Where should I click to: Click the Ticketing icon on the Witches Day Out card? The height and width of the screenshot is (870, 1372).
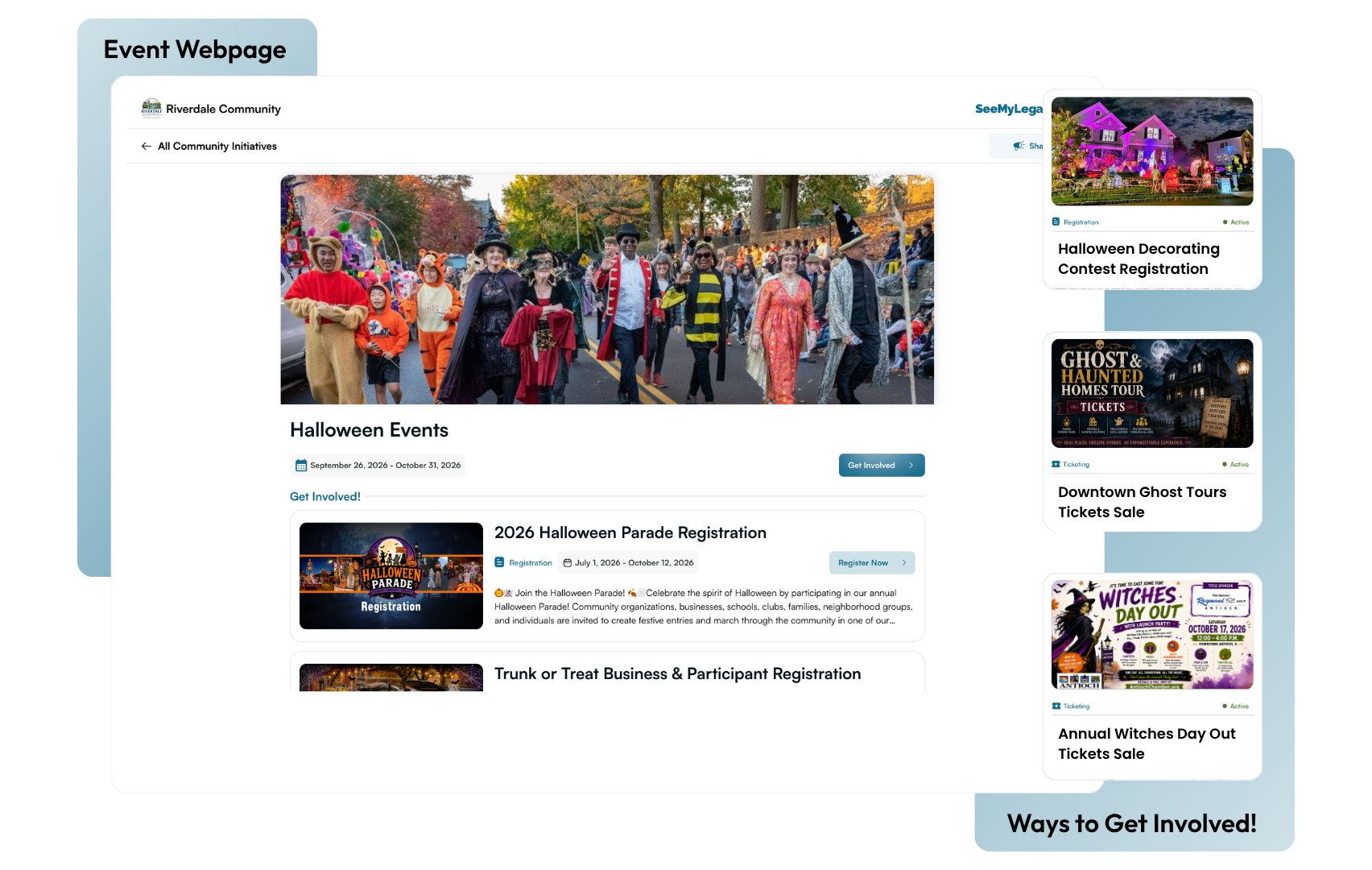(1056, 706)
